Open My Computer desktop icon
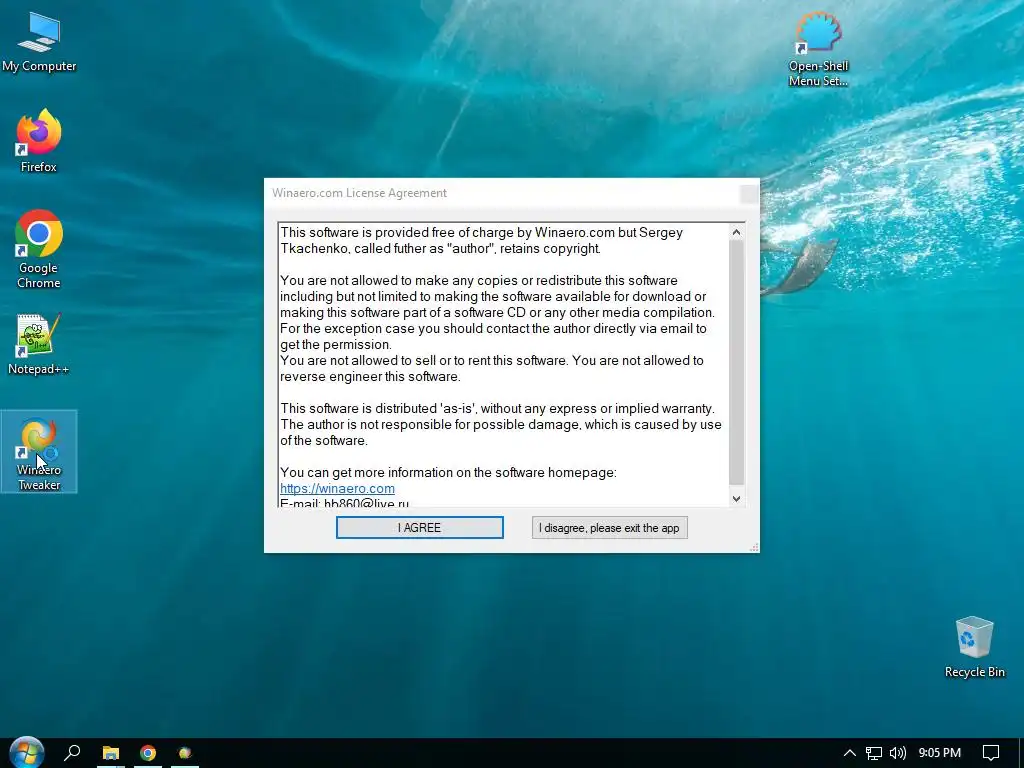Image resolution: width=1024 pixels, height=768 pixels. (x=39, y=41)
